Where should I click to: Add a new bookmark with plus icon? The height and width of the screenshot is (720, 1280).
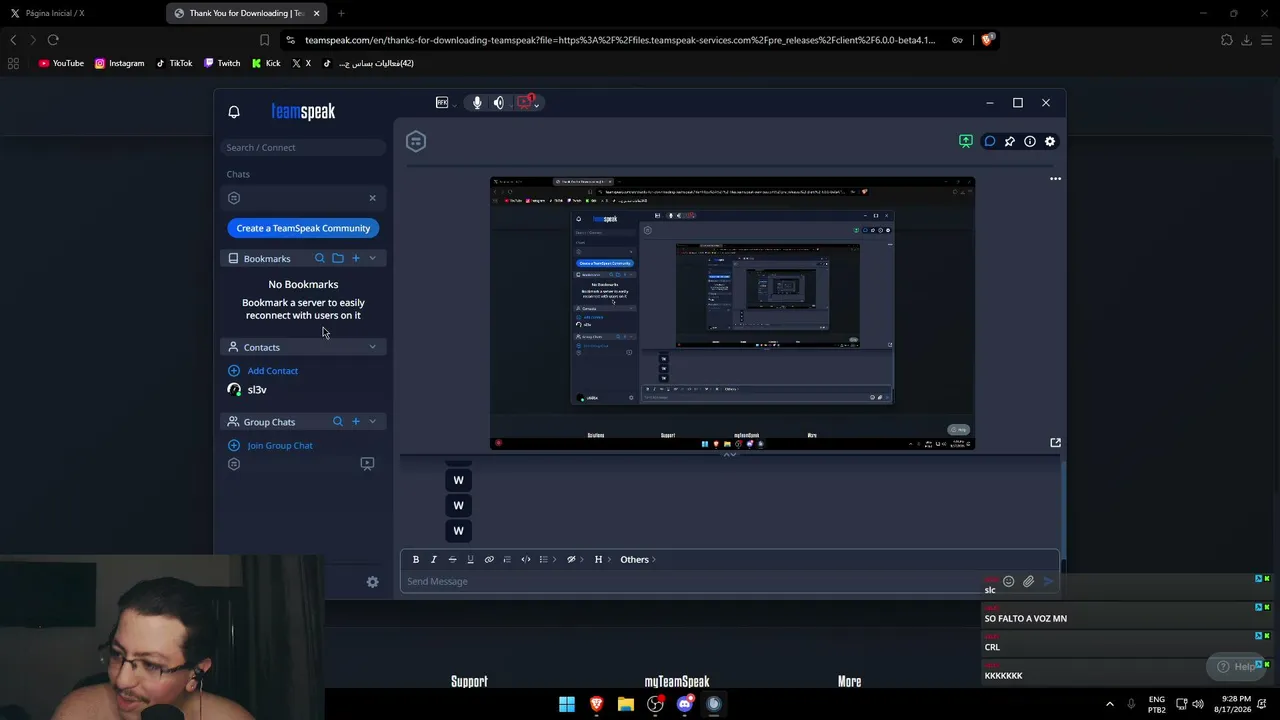[x=355, y=258]
